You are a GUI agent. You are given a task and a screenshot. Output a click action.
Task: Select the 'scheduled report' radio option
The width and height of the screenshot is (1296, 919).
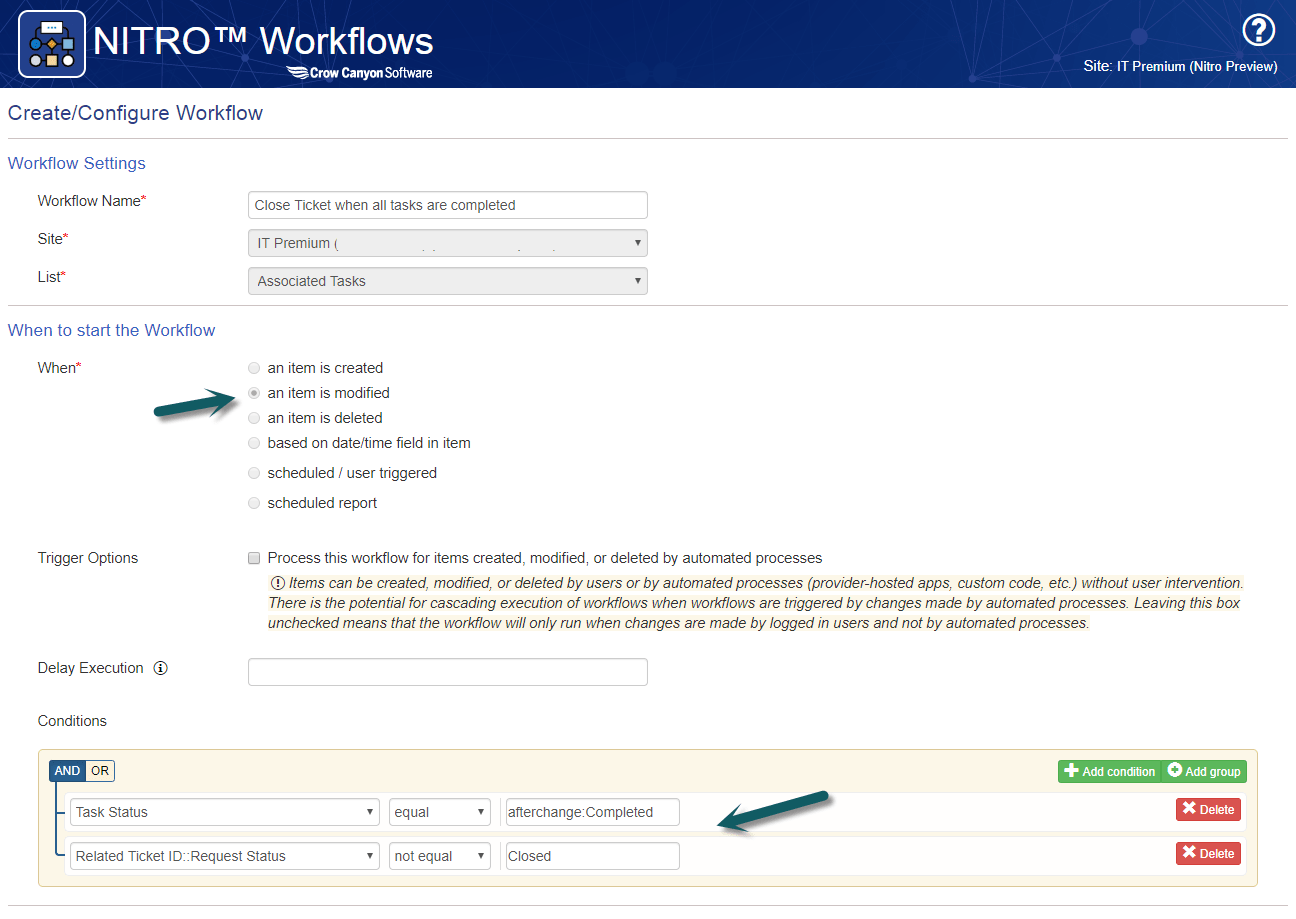254,503
